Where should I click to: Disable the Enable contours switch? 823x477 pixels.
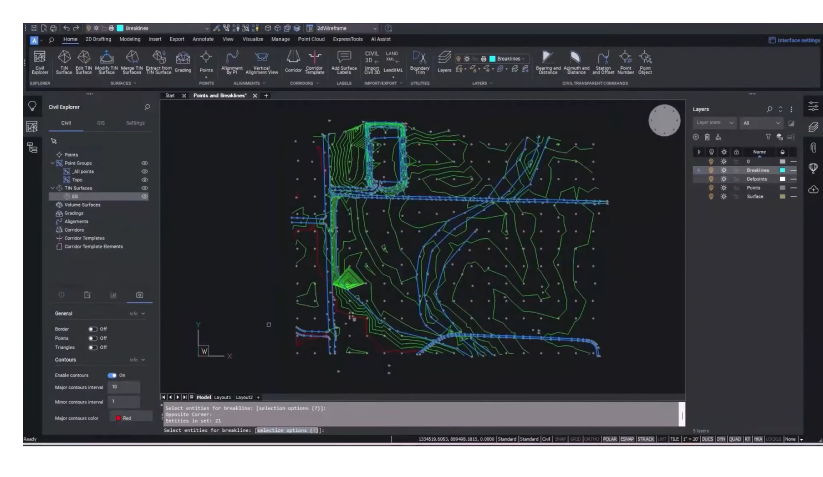coord(112,375)
